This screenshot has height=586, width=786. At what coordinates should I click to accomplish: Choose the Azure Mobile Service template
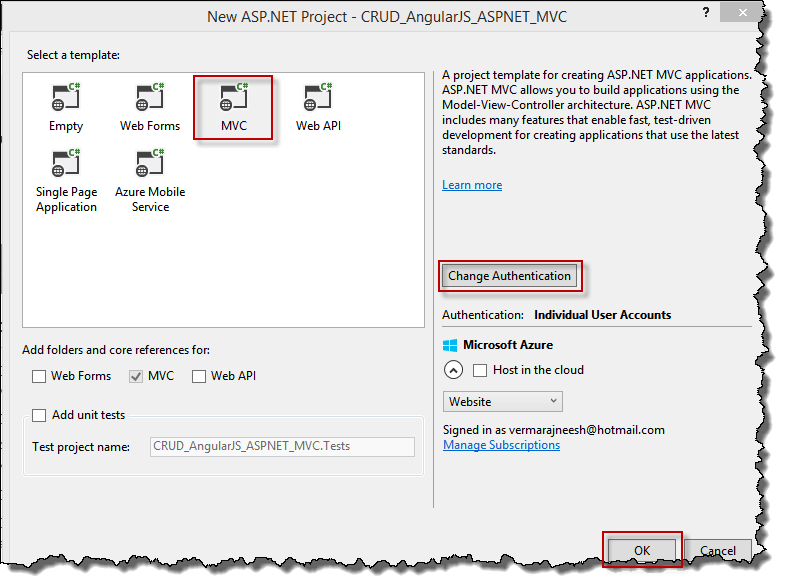150,165
